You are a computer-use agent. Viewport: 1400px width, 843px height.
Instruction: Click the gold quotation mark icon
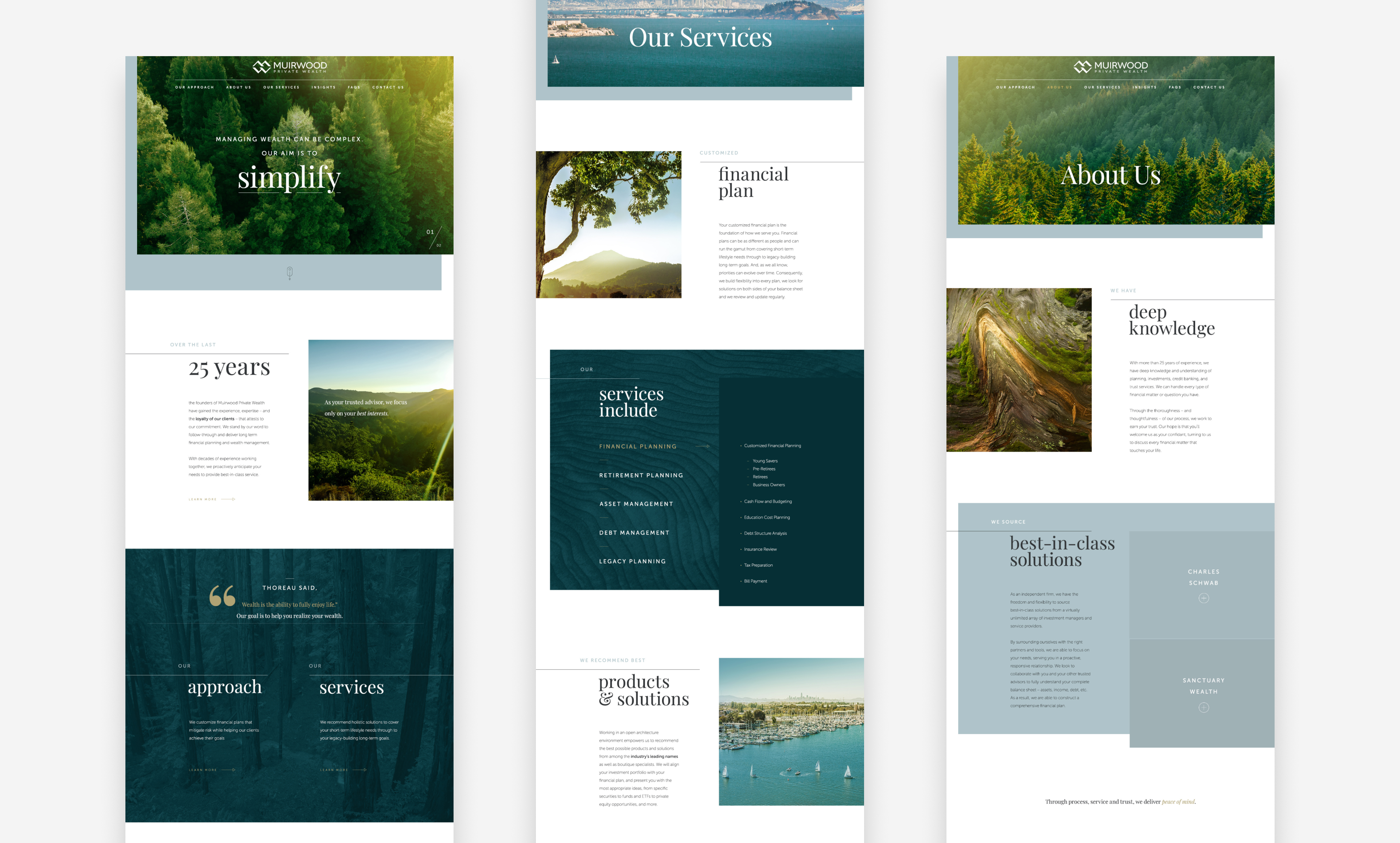click(222, 596)
